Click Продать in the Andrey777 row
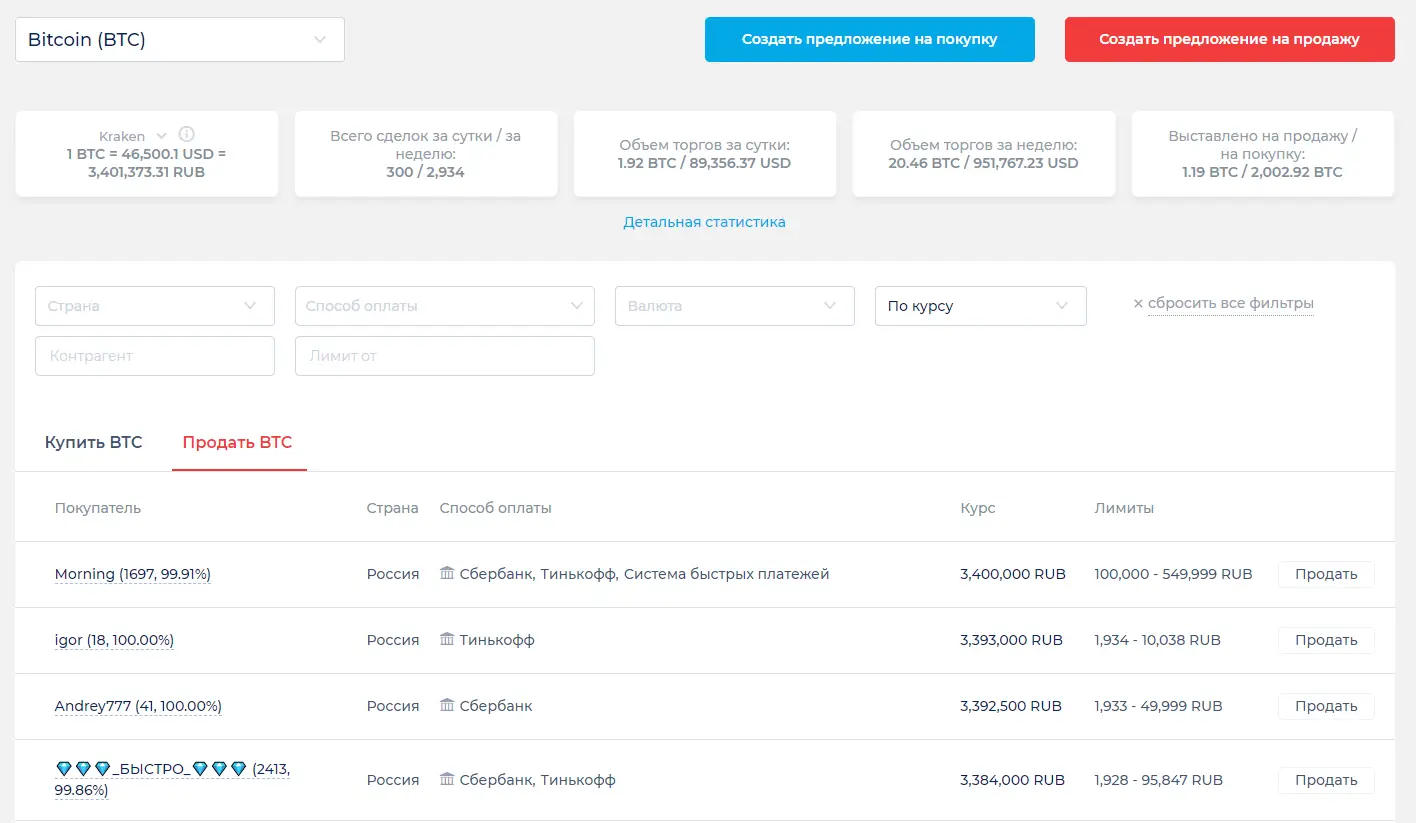The width and height of the screenshot is (1416, 823). [x=1326, y=706]
